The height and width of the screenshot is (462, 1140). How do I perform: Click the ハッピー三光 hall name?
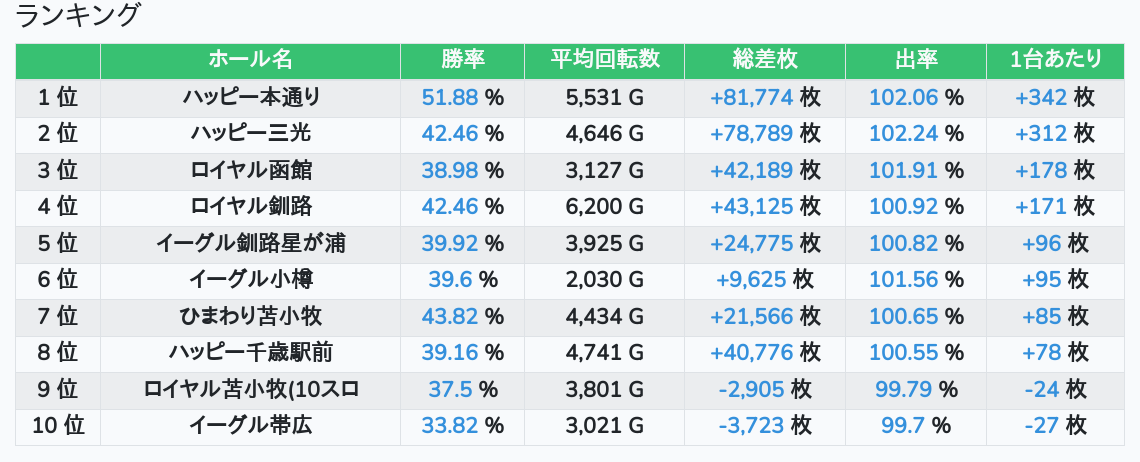click(x=251, y=134)
